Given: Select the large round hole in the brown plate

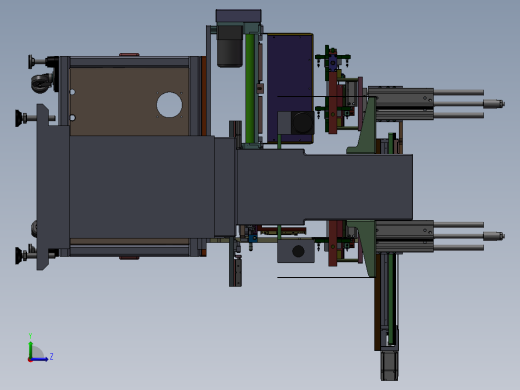Looking at the screenshot, I should [169, 105].
